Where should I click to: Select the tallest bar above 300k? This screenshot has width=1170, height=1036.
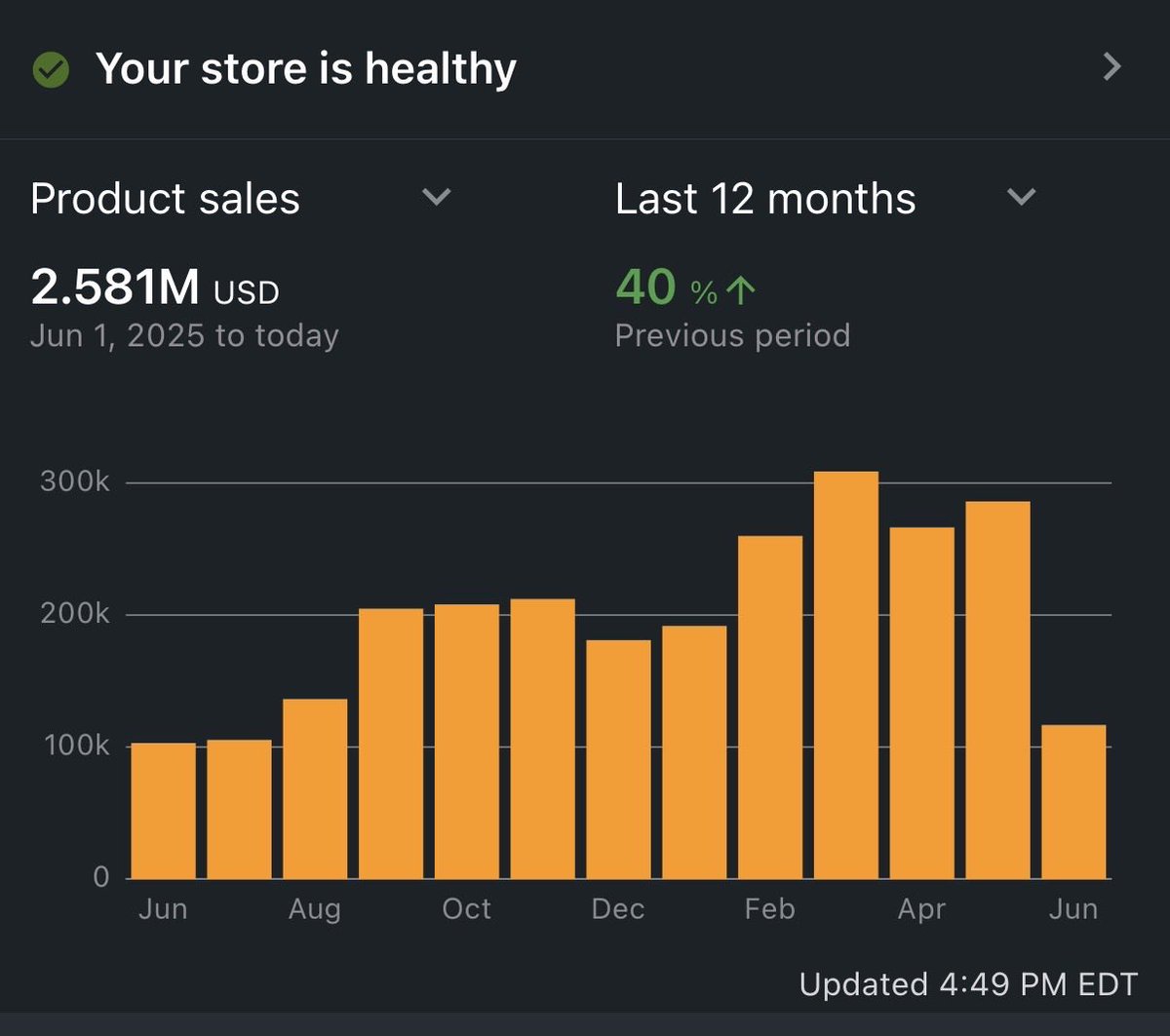(x=846, y=675)
